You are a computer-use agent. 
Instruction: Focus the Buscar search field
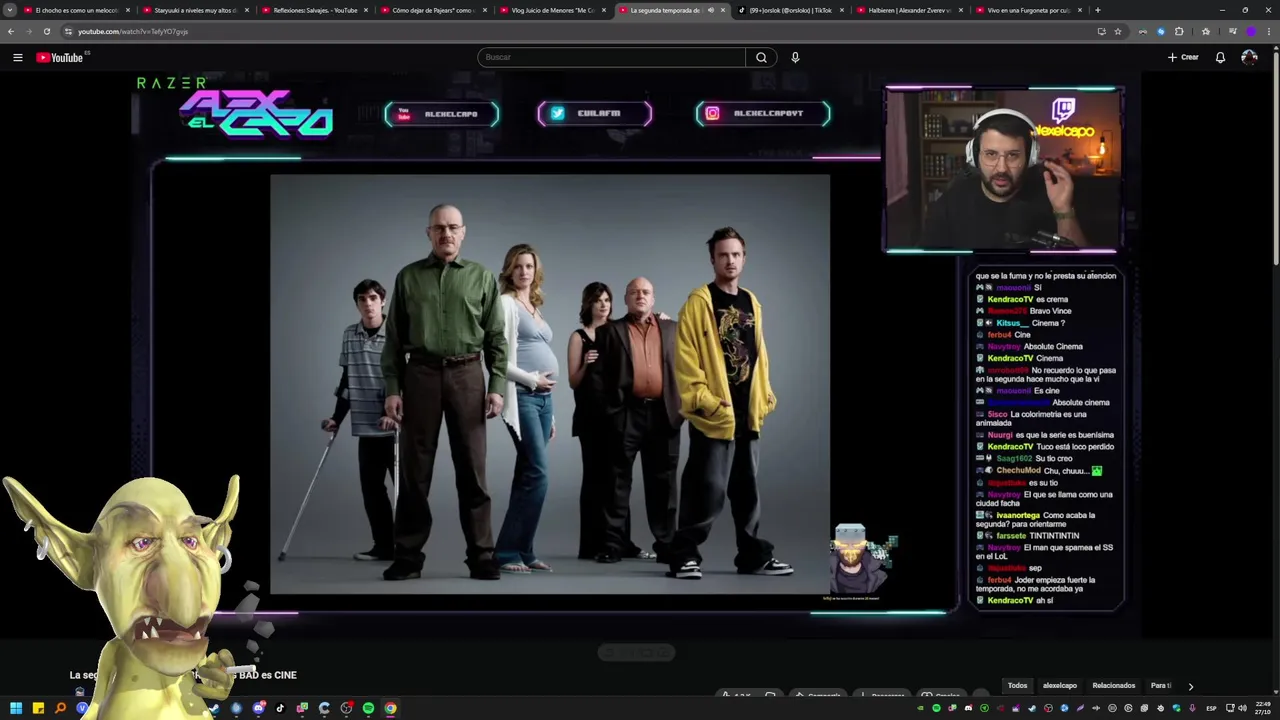(611, 57)
